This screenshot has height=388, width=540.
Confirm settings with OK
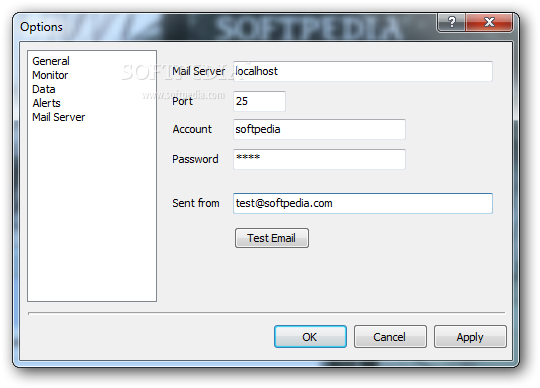coord(310,337)
